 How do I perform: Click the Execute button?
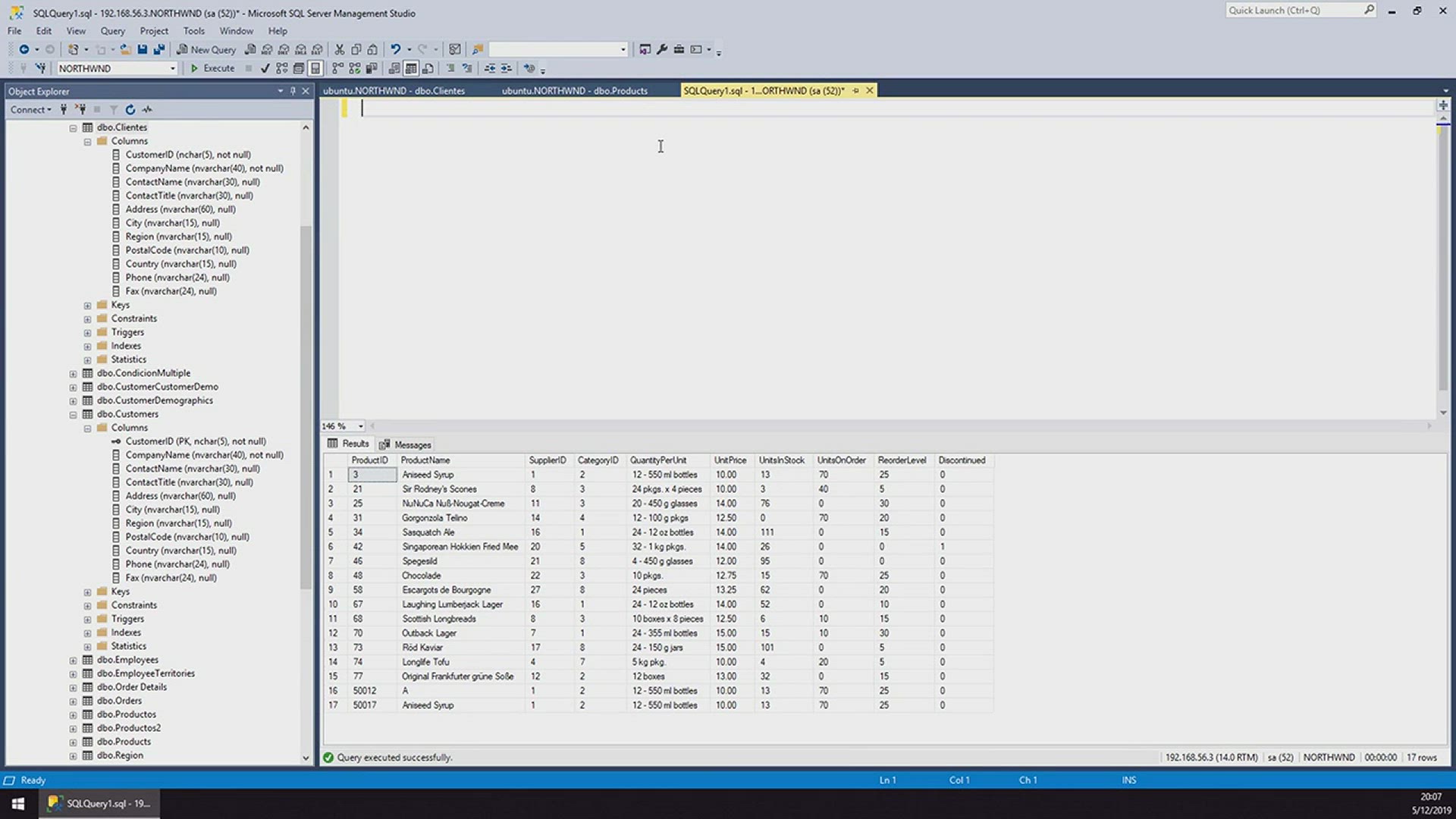tap(212, 68)
